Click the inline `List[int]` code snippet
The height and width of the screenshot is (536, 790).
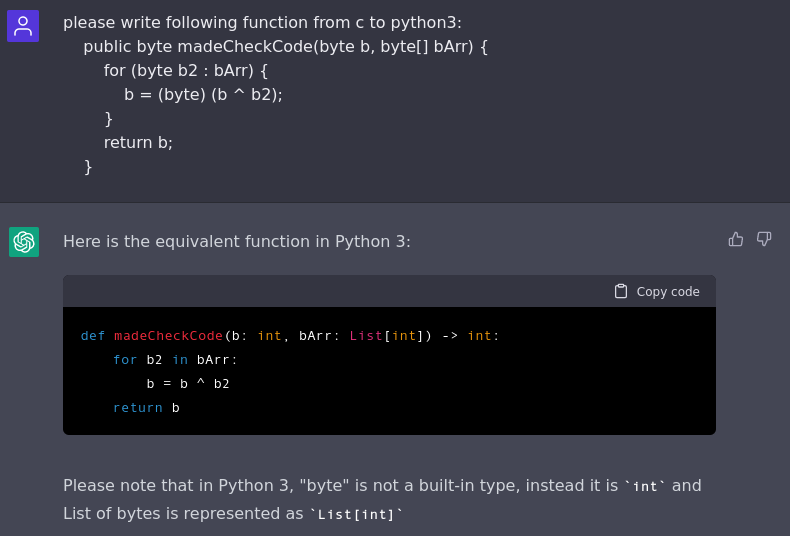pos(356,514)
